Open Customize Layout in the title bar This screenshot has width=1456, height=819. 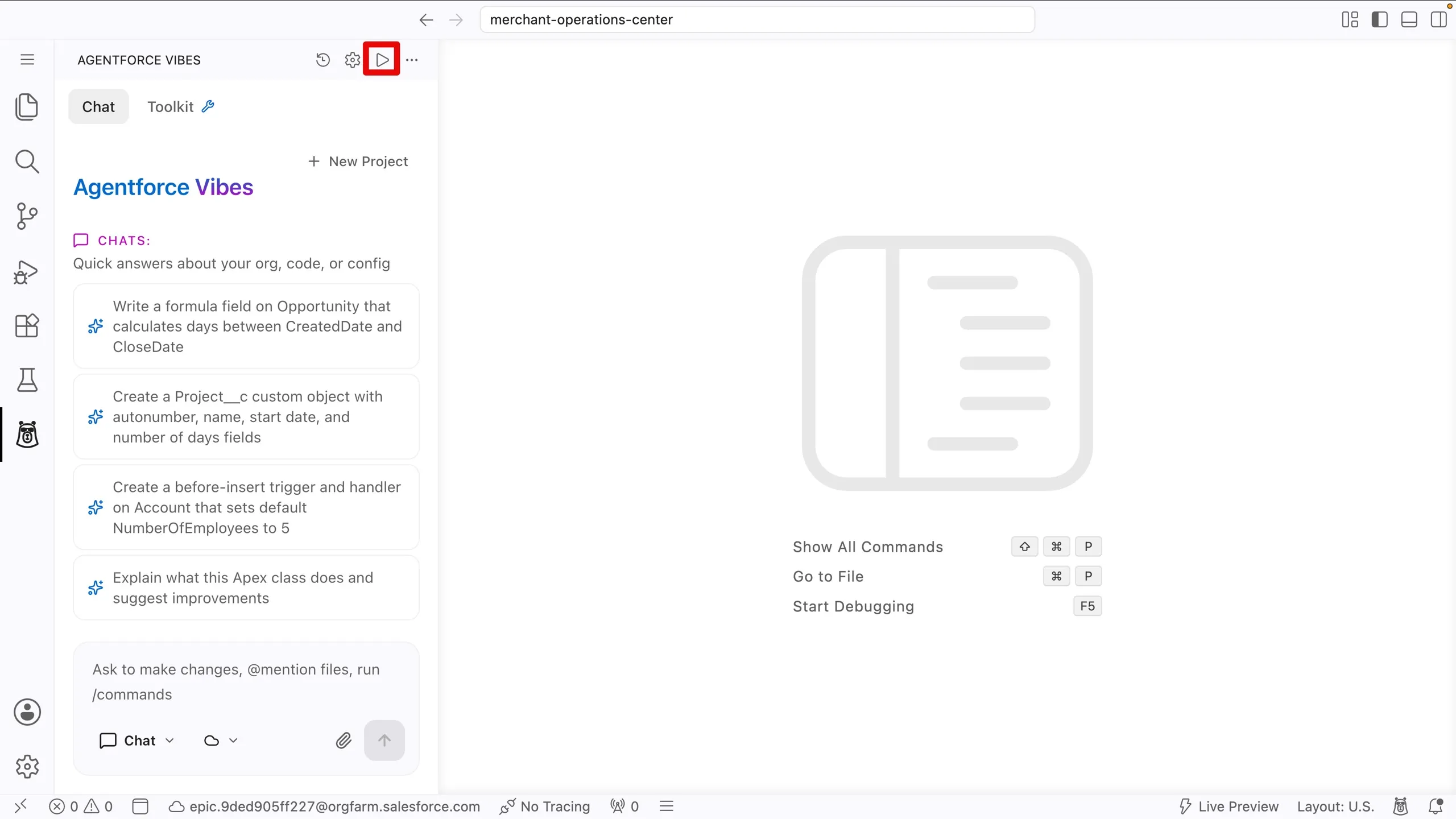(1350, 20)
